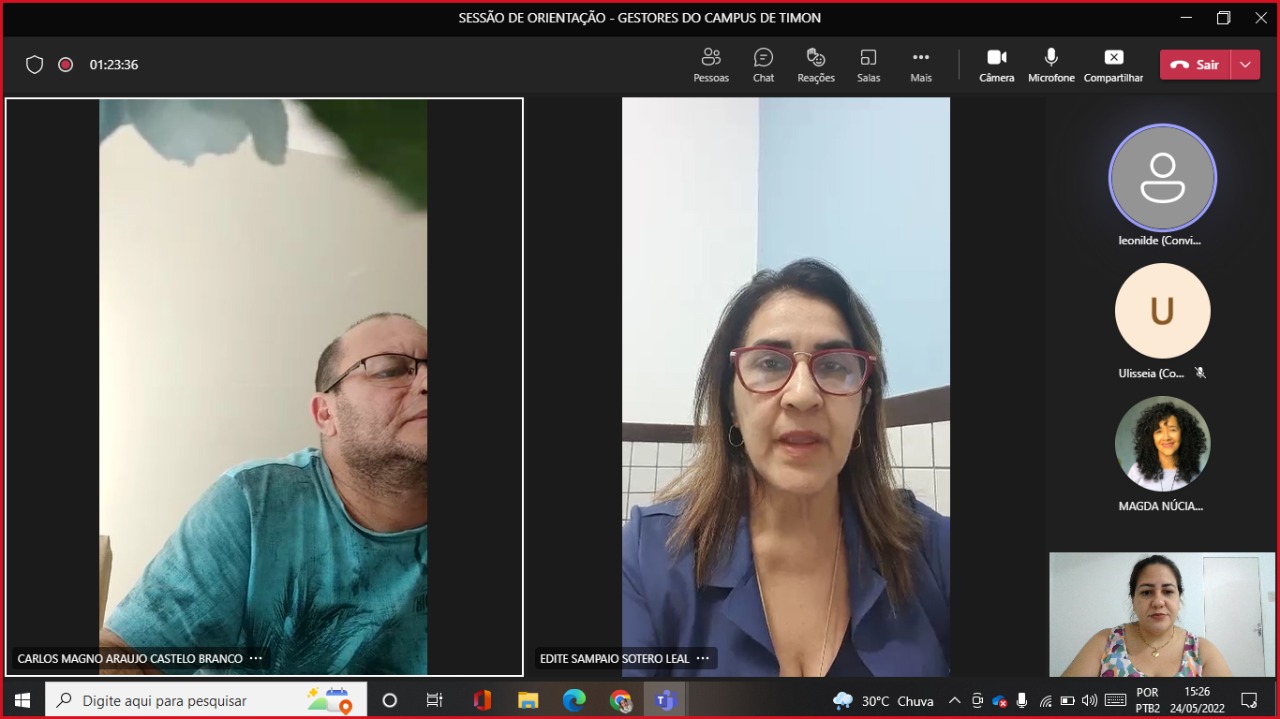The height and width of the screenshot is (719, 1280).
Task: Open Google Chrome from the taskbar
Action: pyautogui.click(x=620, y=700)
